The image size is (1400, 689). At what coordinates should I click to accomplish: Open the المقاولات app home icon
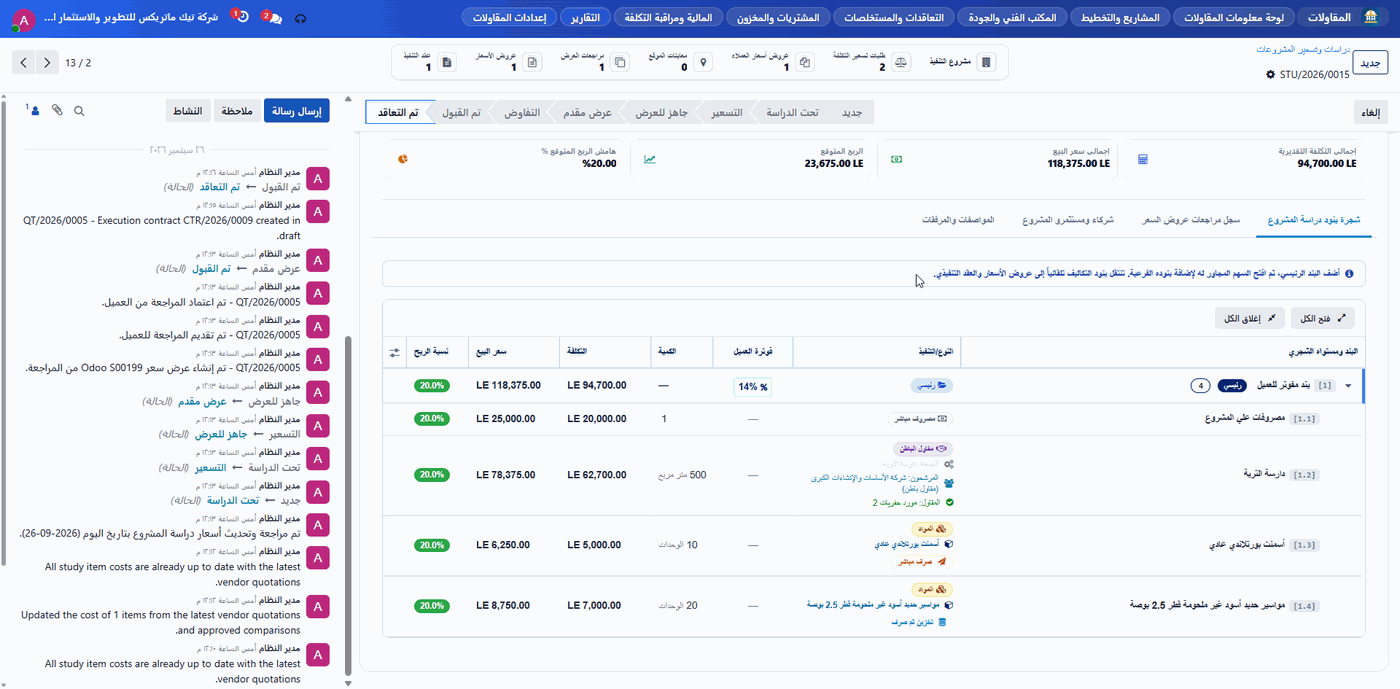point(1370,18)
